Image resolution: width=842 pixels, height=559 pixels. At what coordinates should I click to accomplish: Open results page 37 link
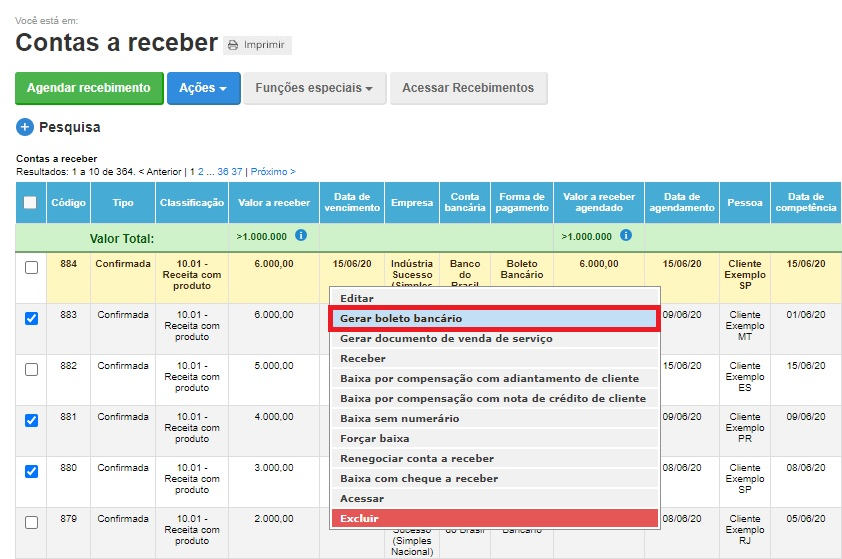point(237,172)
